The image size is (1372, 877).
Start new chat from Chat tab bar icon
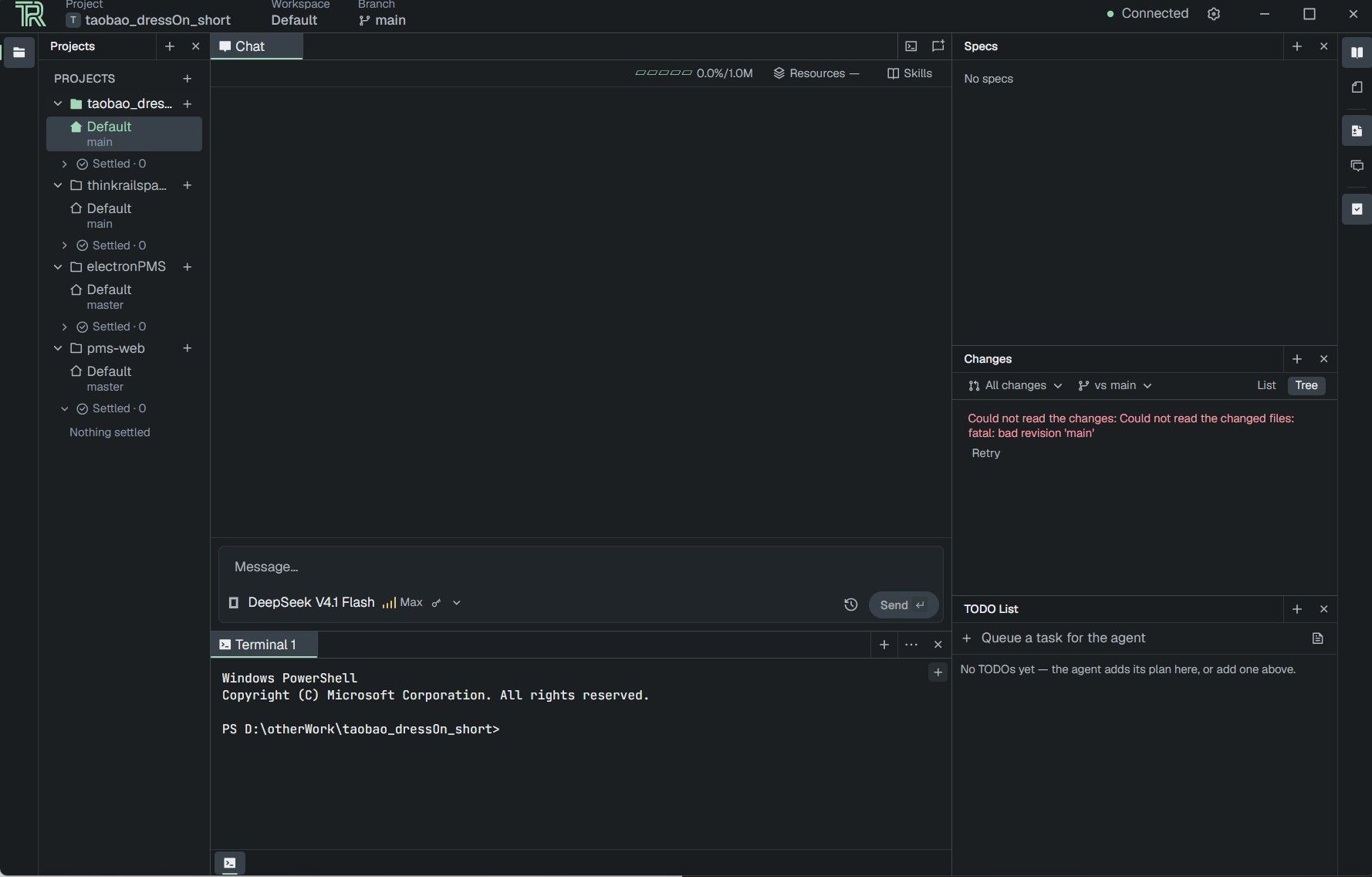click(938, 46)
